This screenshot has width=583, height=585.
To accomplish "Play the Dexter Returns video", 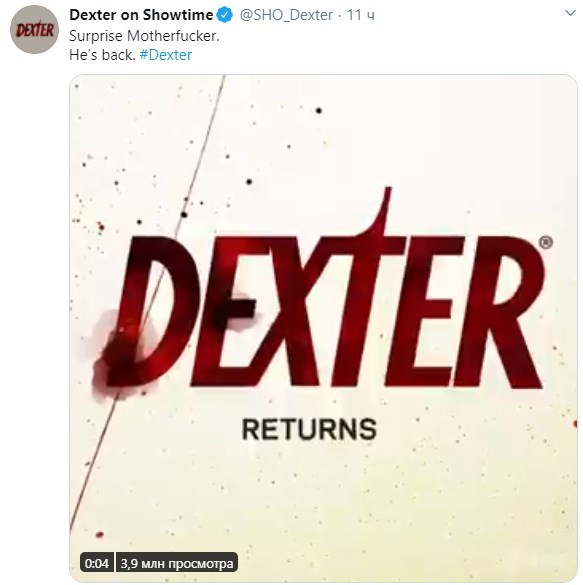I will (x=323, y=328).
